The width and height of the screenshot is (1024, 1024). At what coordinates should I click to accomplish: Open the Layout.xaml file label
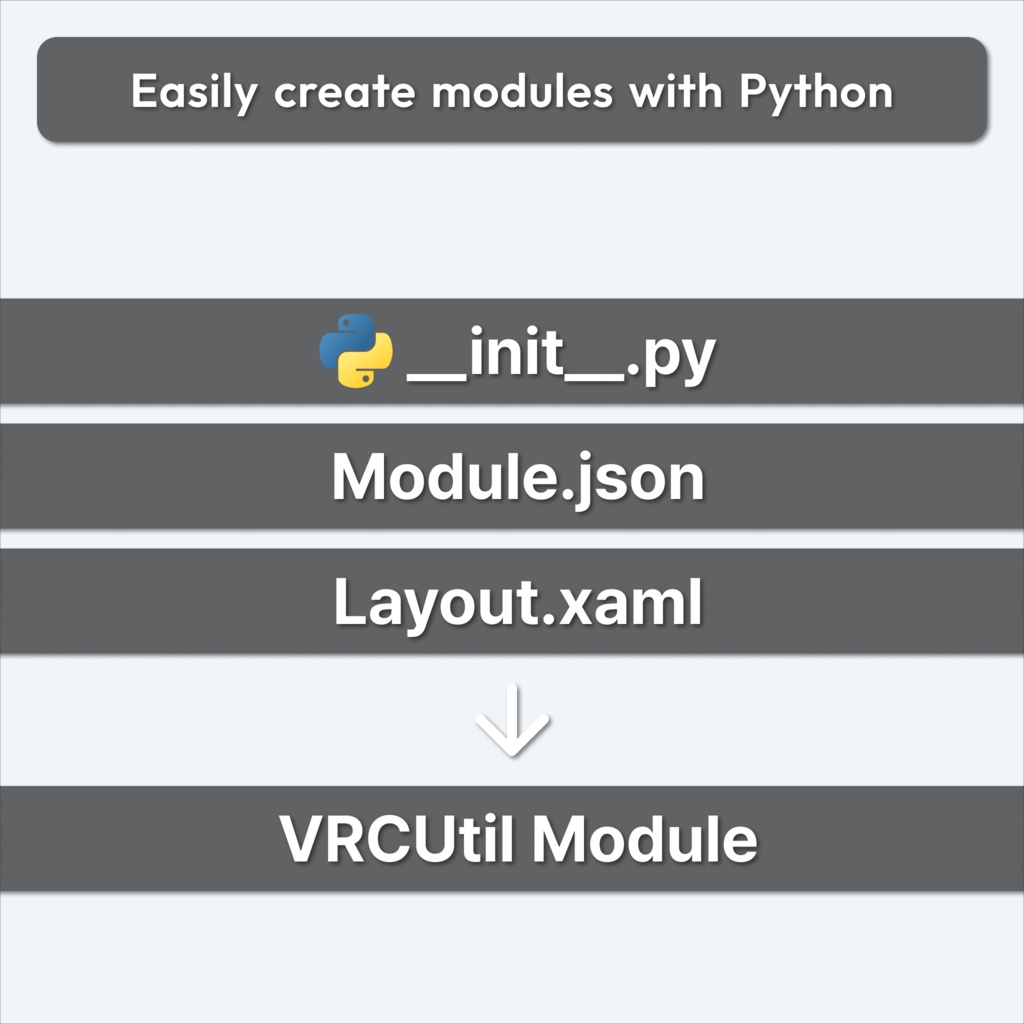[518, 602]
